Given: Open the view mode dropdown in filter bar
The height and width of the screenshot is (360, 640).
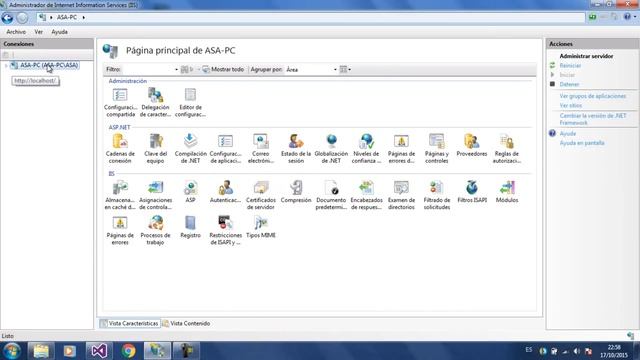Looking at the screenshot, I should tap(345, 69).
